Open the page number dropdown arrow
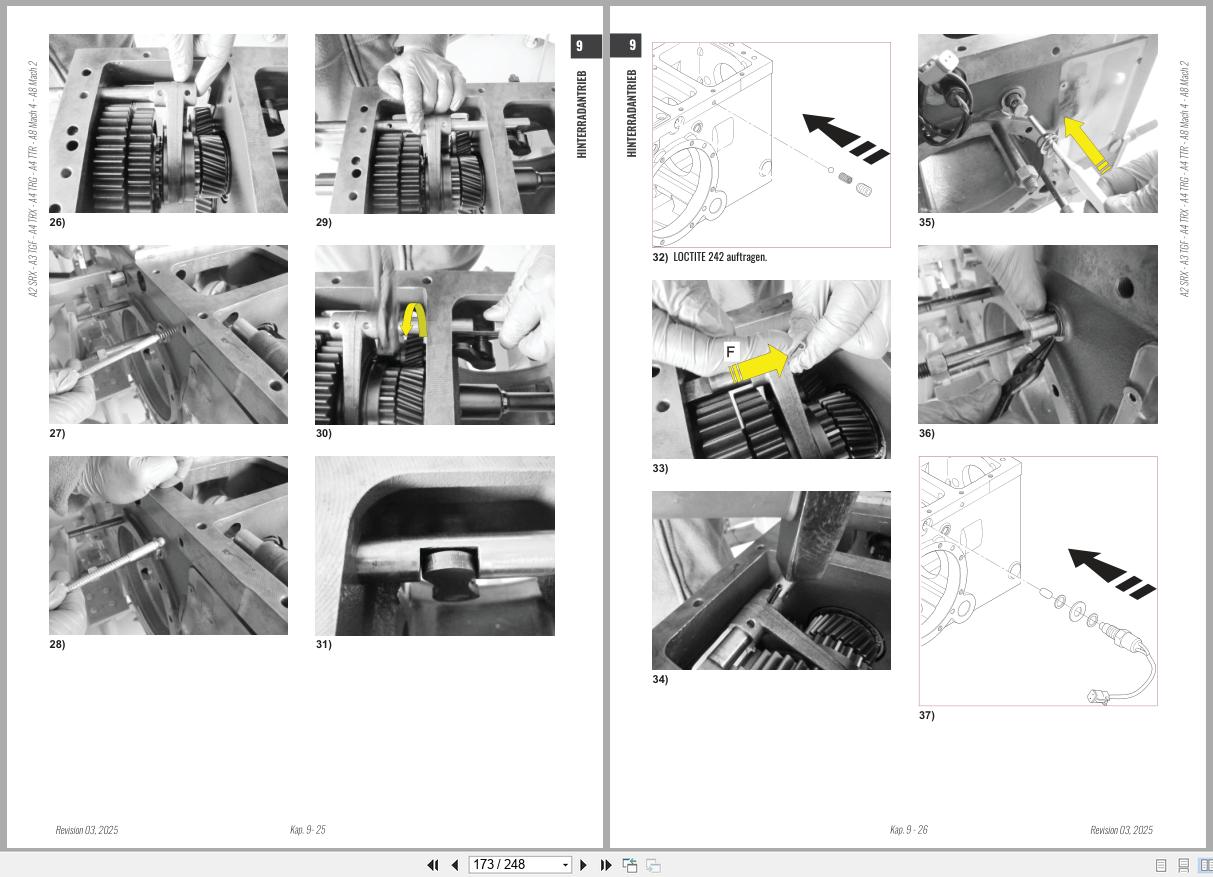The image size is (1213, 877). 566,865
